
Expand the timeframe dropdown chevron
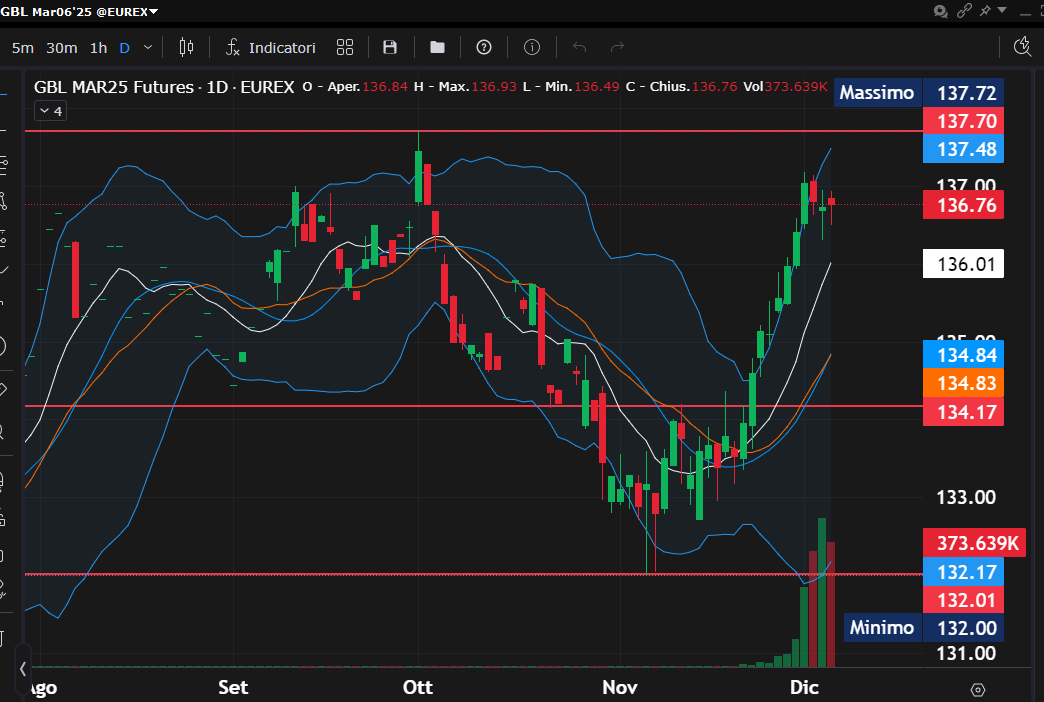pyautogui.click(x=149, y=47)
